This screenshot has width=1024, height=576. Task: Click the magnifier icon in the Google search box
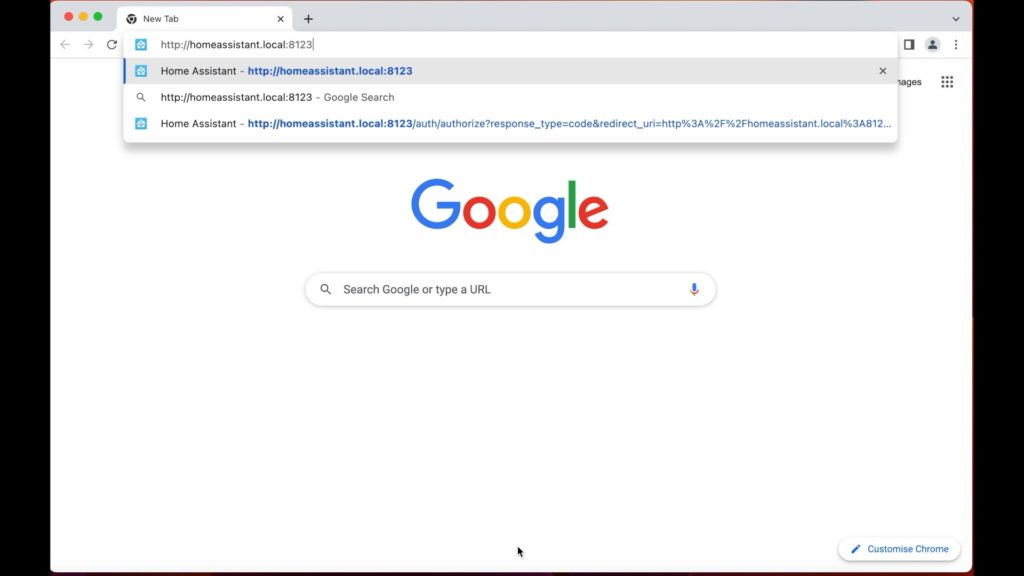click(325, 289)
